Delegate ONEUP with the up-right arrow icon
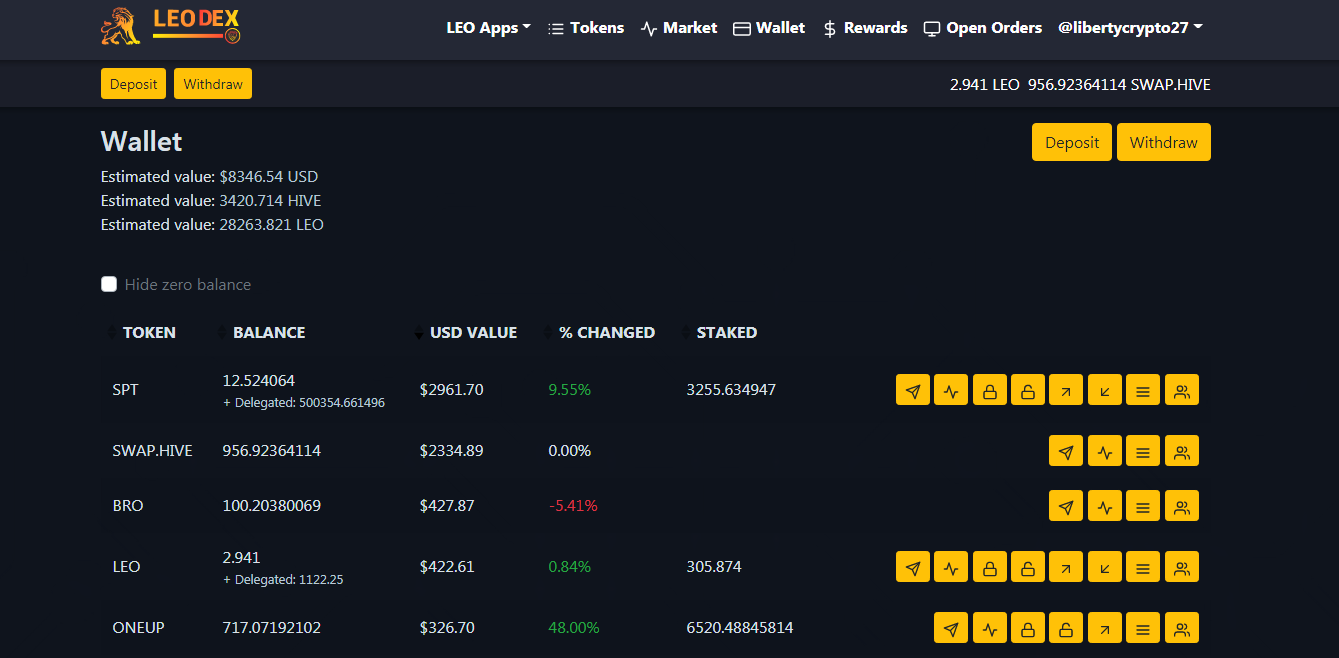1339x658 pixels. [x=1105, y=628]
